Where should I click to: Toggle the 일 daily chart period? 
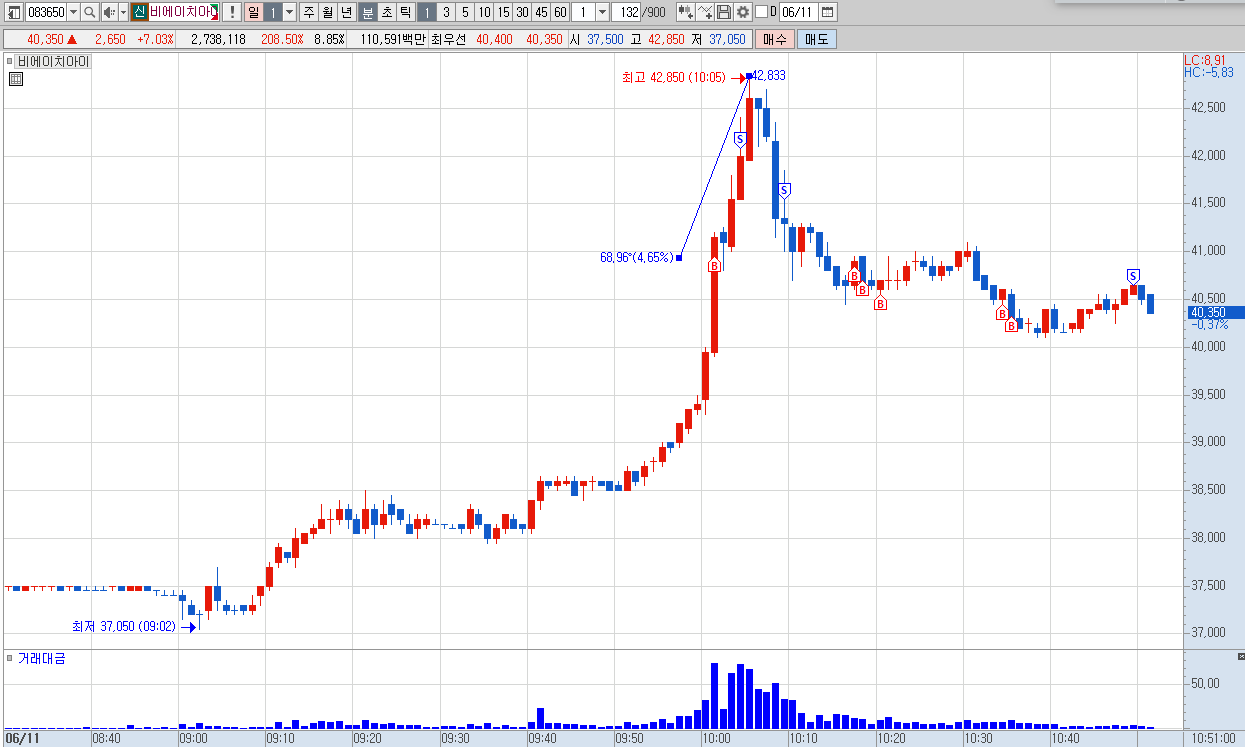tap(253, 12)
